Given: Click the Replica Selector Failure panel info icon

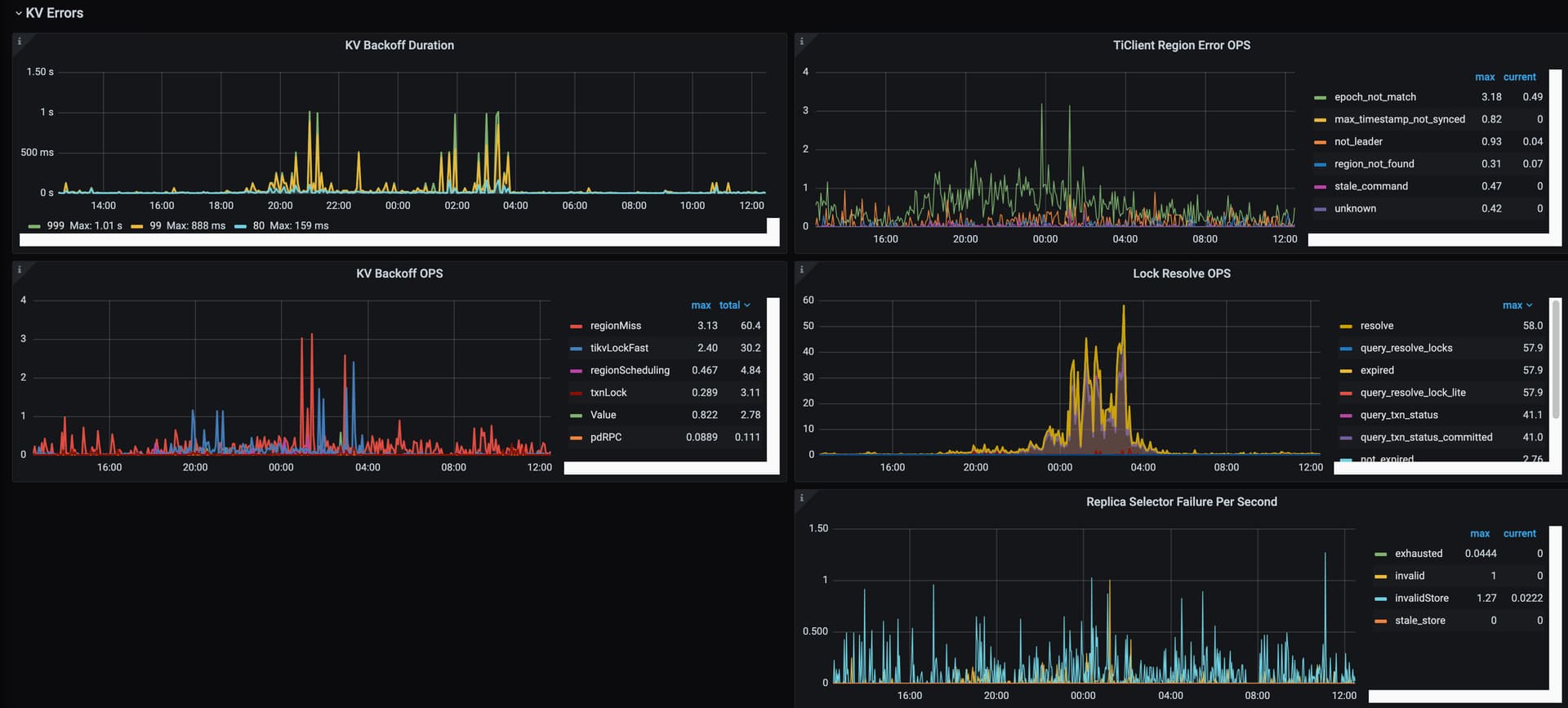Looking at the screenshot, I should [801, 498].
